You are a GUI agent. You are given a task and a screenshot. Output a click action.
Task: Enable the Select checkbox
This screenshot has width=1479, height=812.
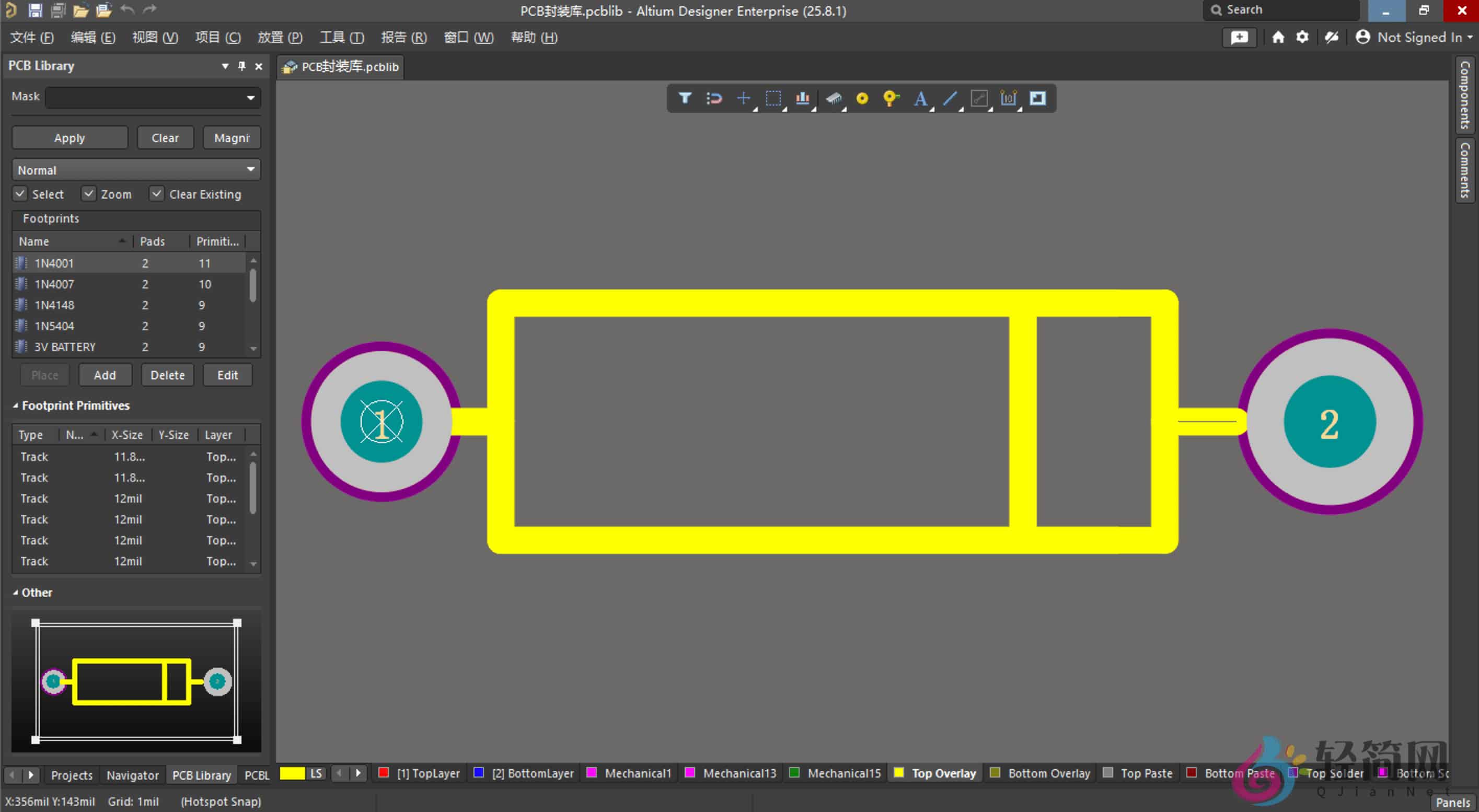(x=20, y=193)
